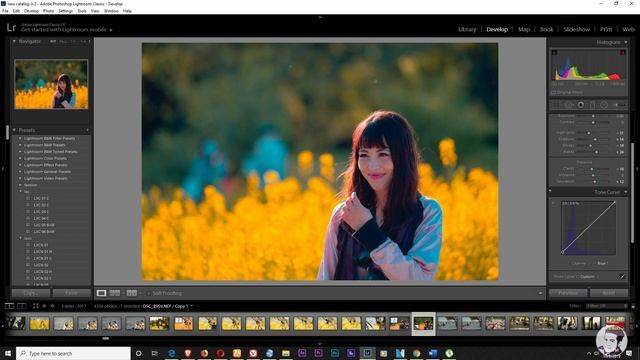
Task: Toggle Original Photo checkbox under histogram
Action: [553, 92]
